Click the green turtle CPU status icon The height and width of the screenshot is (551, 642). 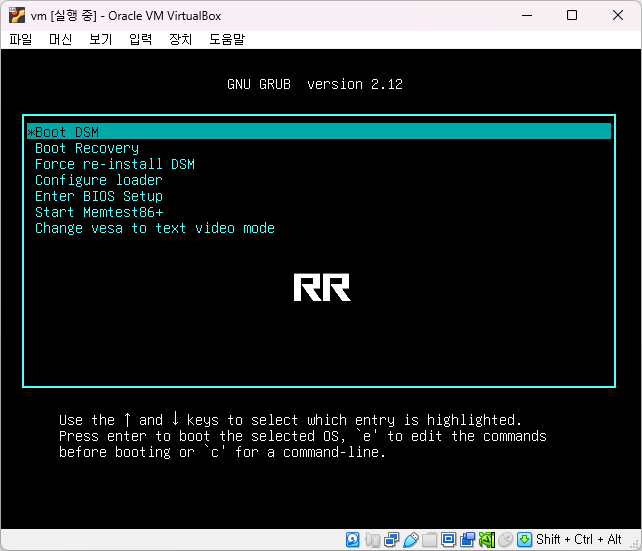point(487,540)
